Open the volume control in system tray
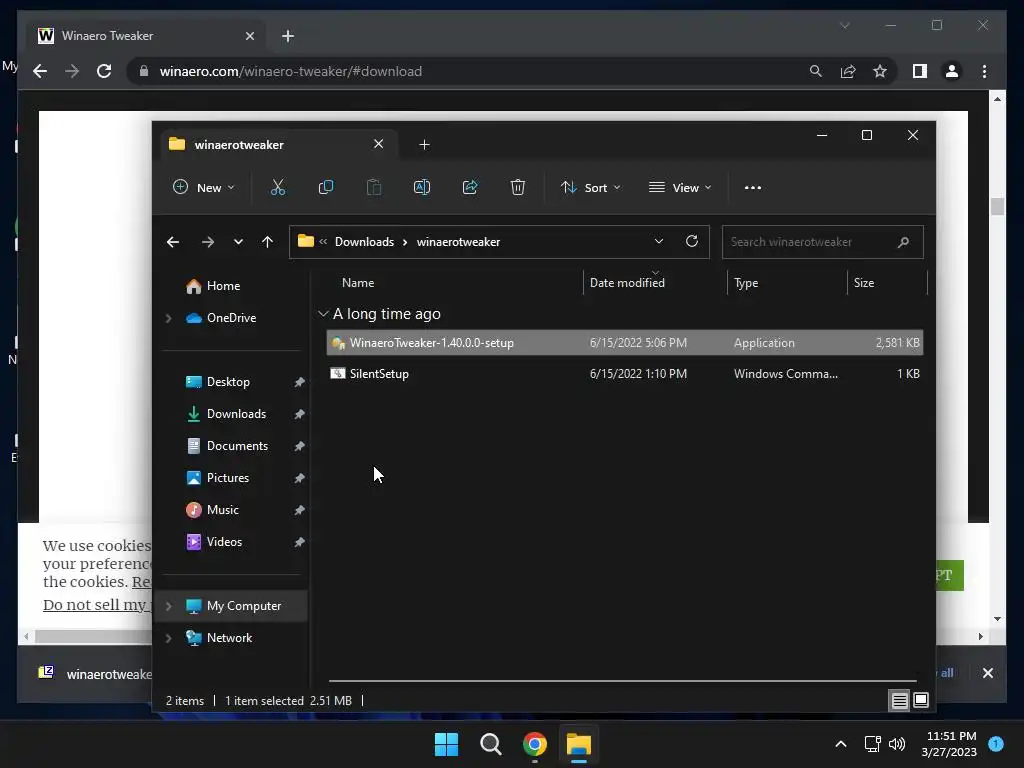 point(897,744)
